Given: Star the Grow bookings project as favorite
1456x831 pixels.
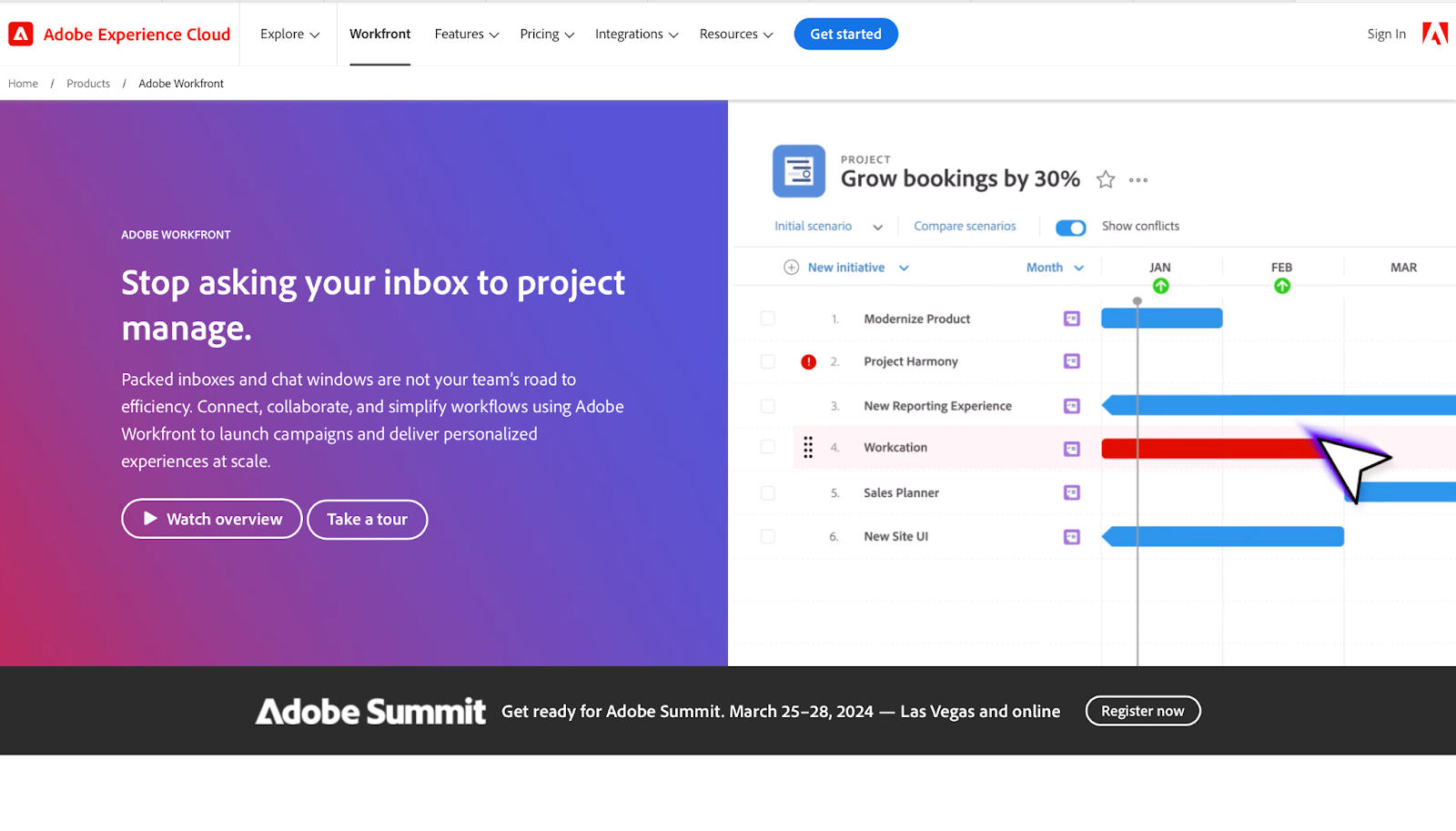Looking at the screenshot, I should pos(1106,179).
